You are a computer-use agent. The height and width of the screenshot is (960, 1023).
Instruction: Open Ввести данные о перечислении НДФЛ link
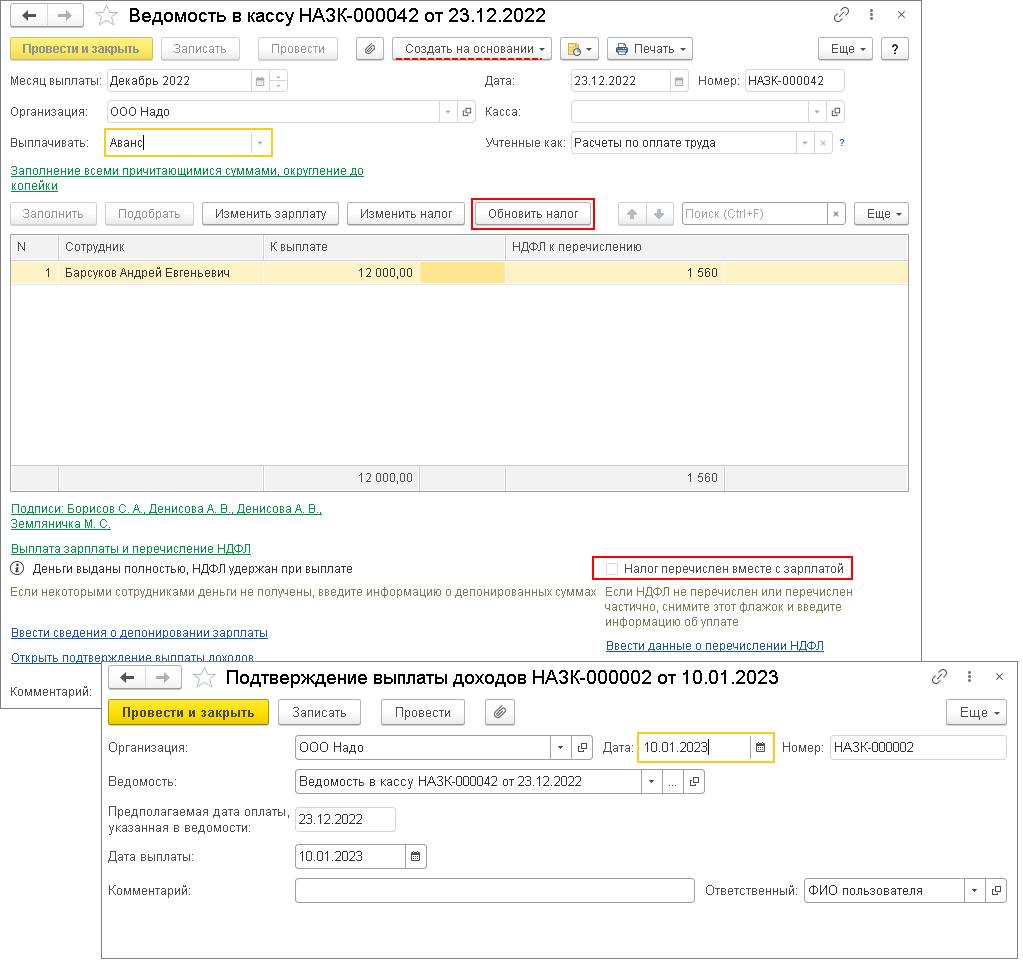(x=714, y=646)
